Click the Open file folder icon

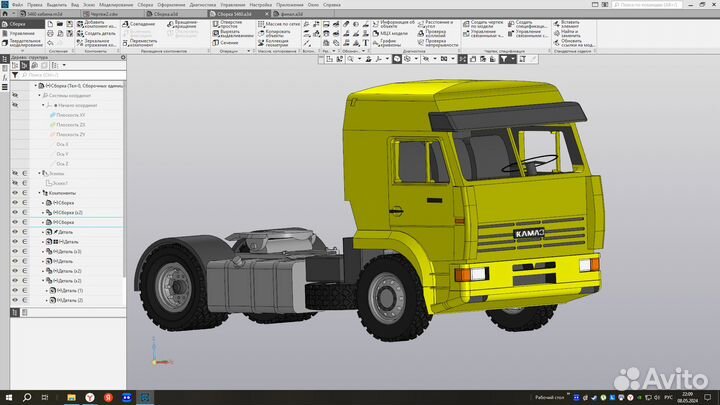60,24
